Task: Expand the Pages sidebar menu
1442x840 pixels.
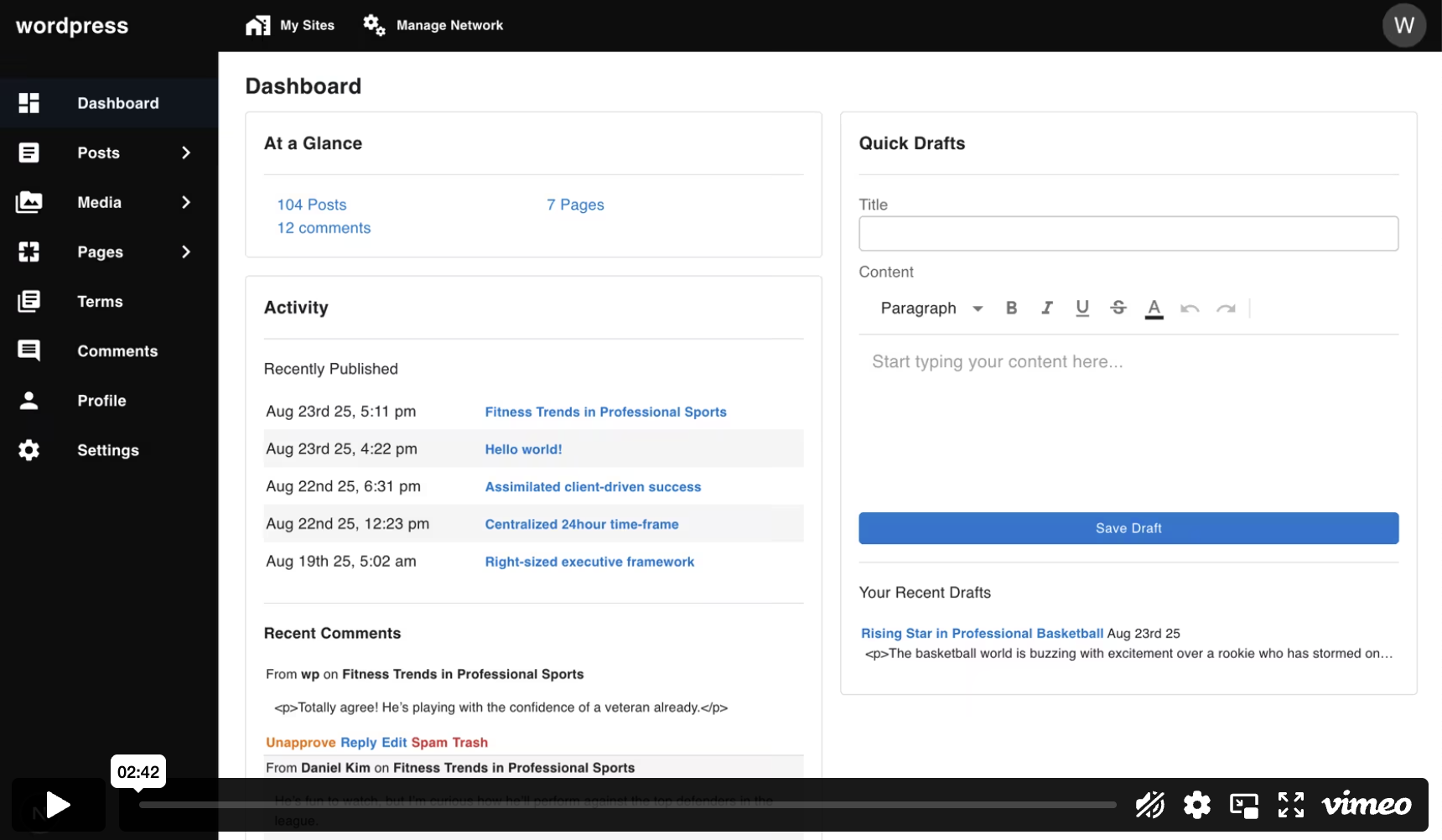Action: point(185,251)
